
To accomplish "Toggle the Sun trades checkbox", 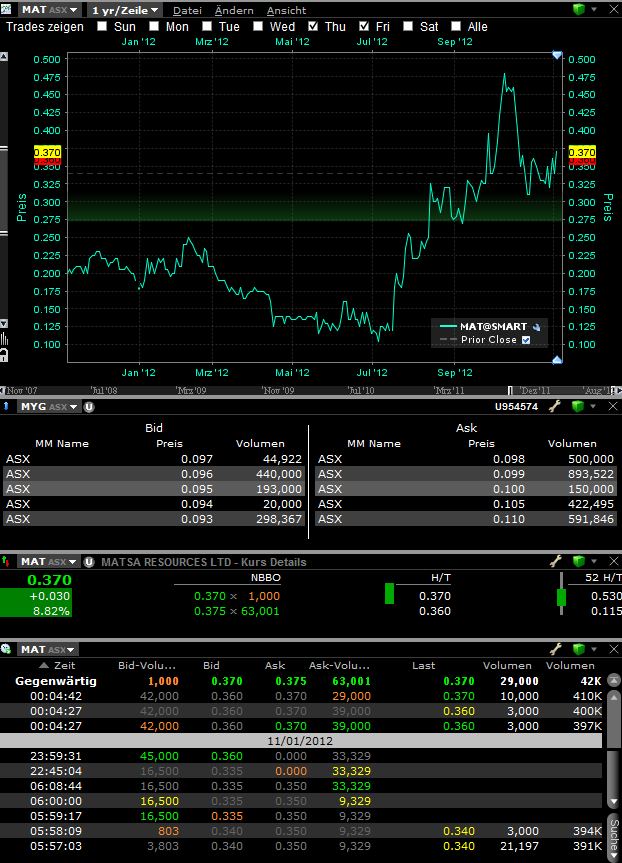I will click(x=102, y=26).
